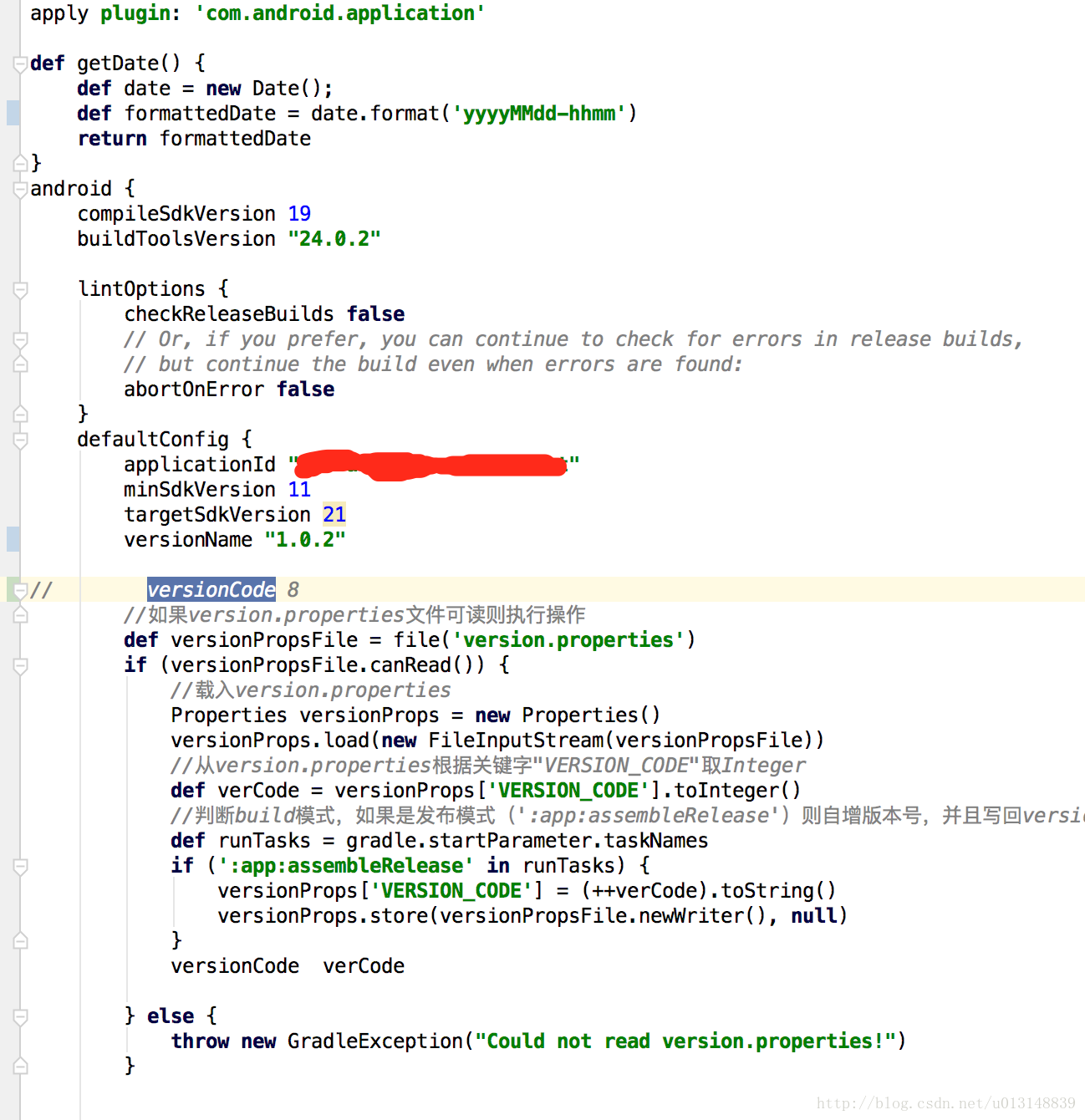Click "Could not read version.properties!" string
The height and width of the screenshot is (1120, 1085).
coord(685,1041)
